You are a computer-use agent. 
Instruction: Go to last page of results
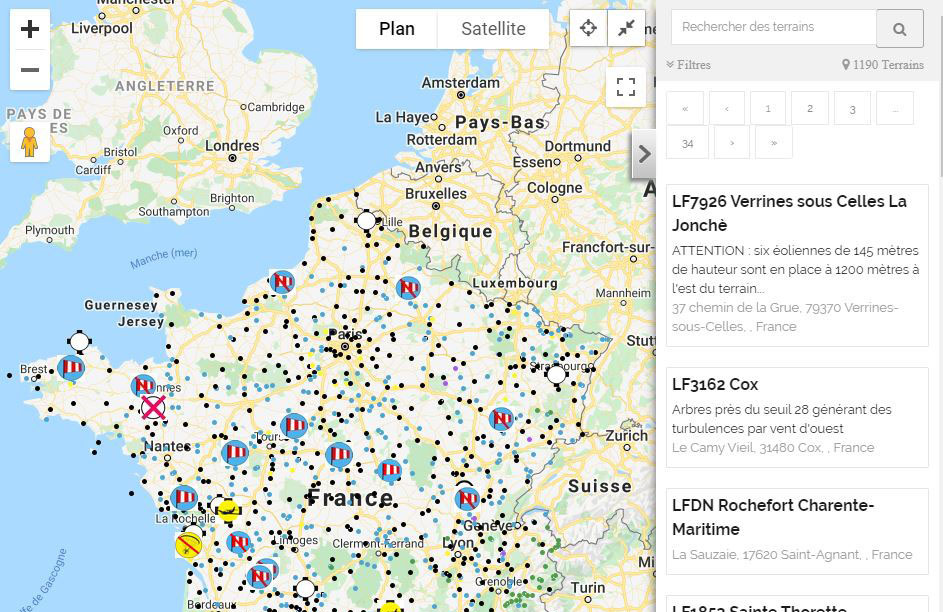tap(774, 143)
